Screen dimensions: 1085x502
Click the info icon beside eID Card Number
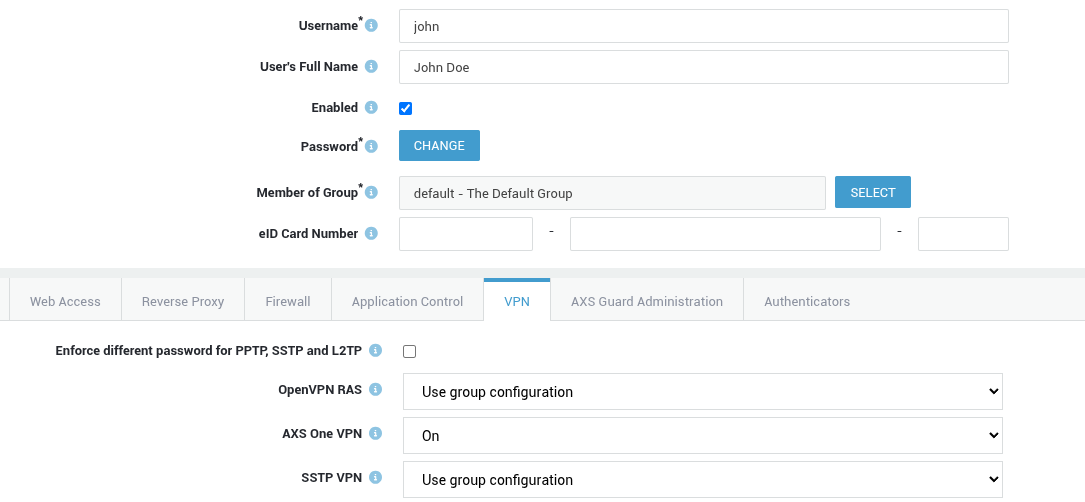point(371,233)
